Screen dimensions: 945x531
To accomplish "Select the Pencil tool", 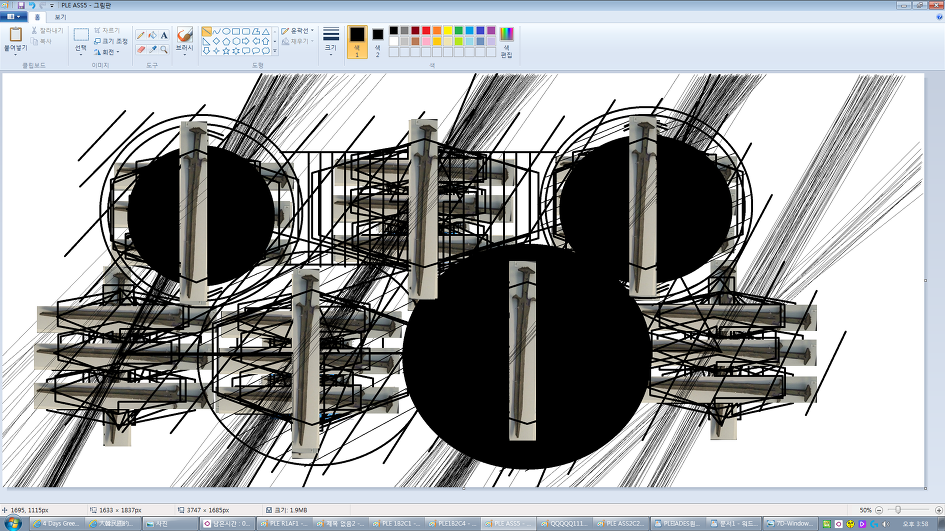I will coord(141,35).
